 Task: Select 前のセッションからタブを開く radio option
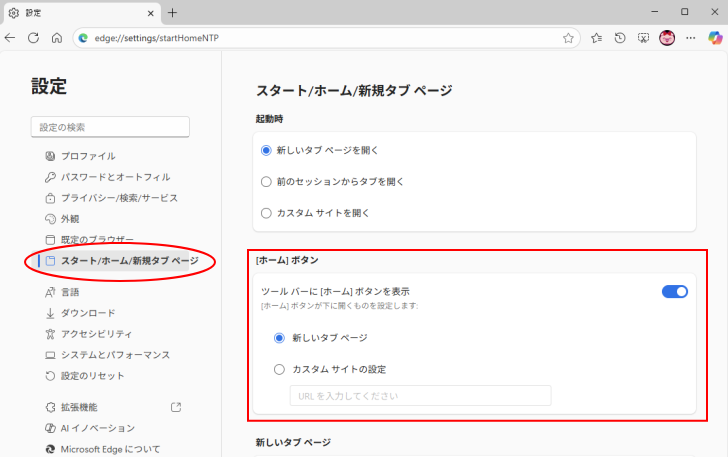click(x=266, y=182)
